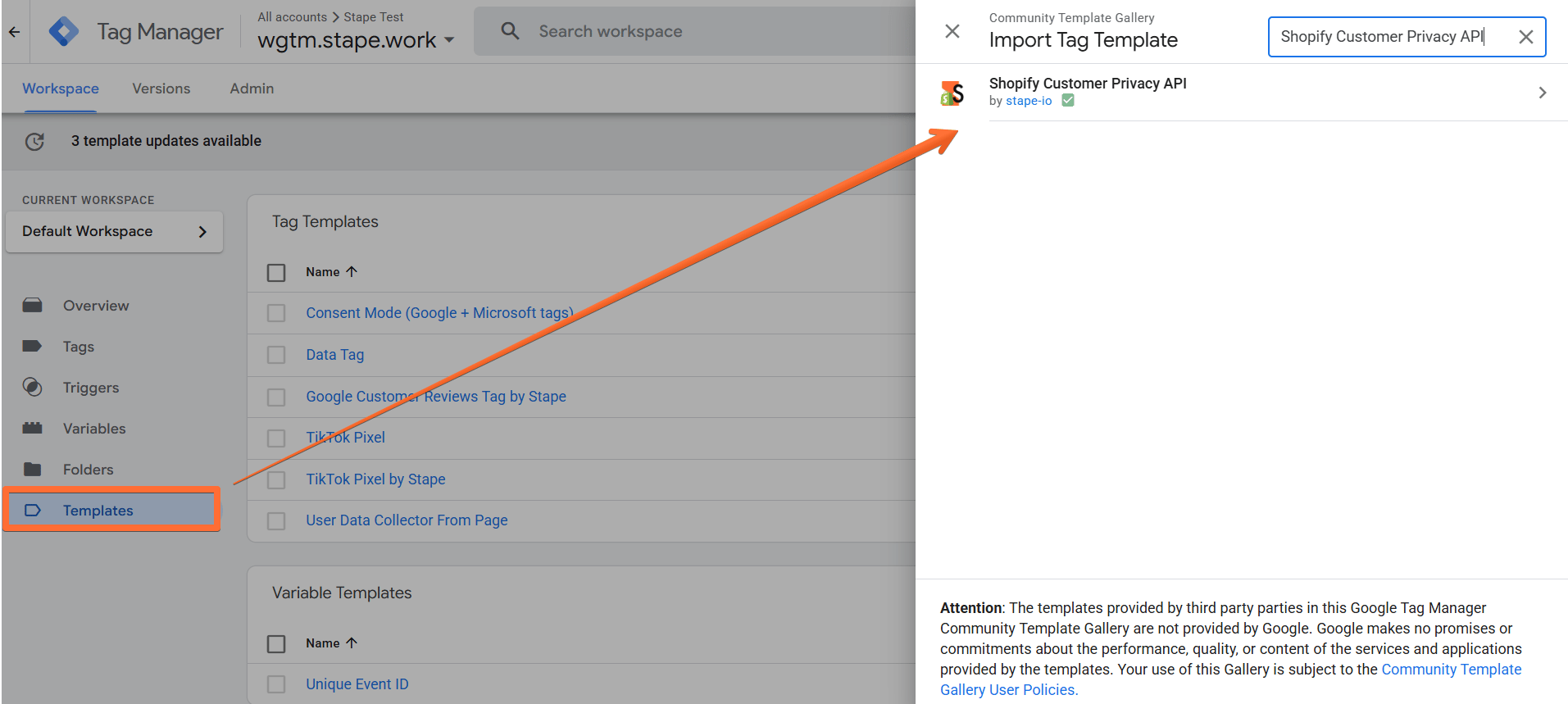Open the TikTok Pixel by Stape template
Screen dimensions: 1568x704
coord(375,479)
